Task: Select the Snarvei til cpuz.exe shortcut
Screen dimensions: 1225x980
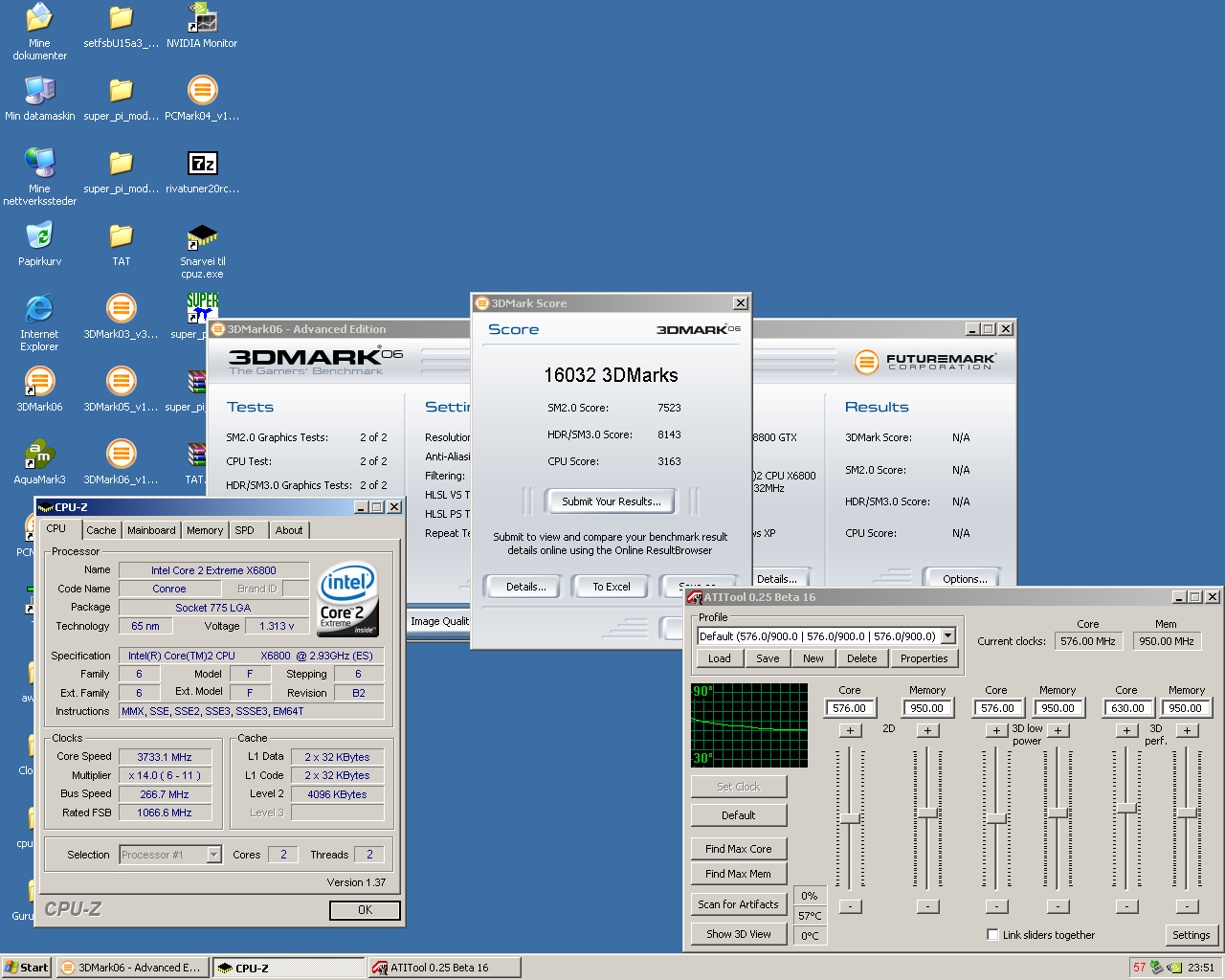Action: pyautogui.click(x=202, y=250)
